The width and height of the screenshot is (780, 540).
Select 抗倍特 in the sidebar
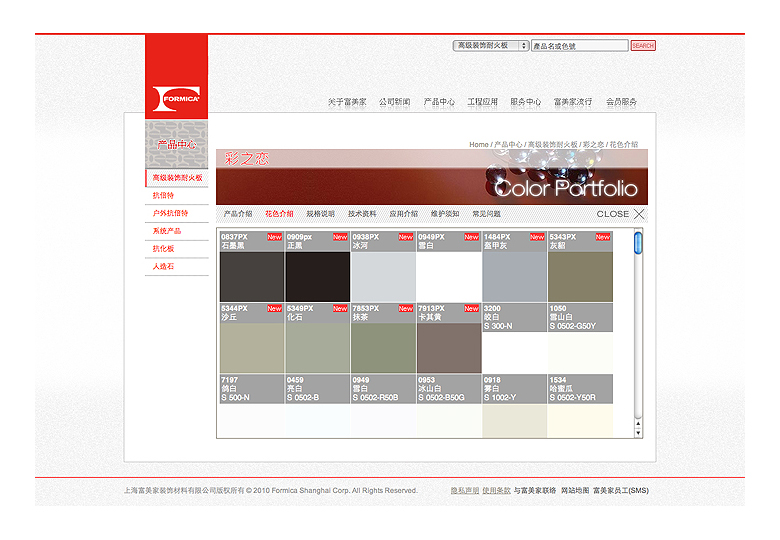[x=177, y=196]
